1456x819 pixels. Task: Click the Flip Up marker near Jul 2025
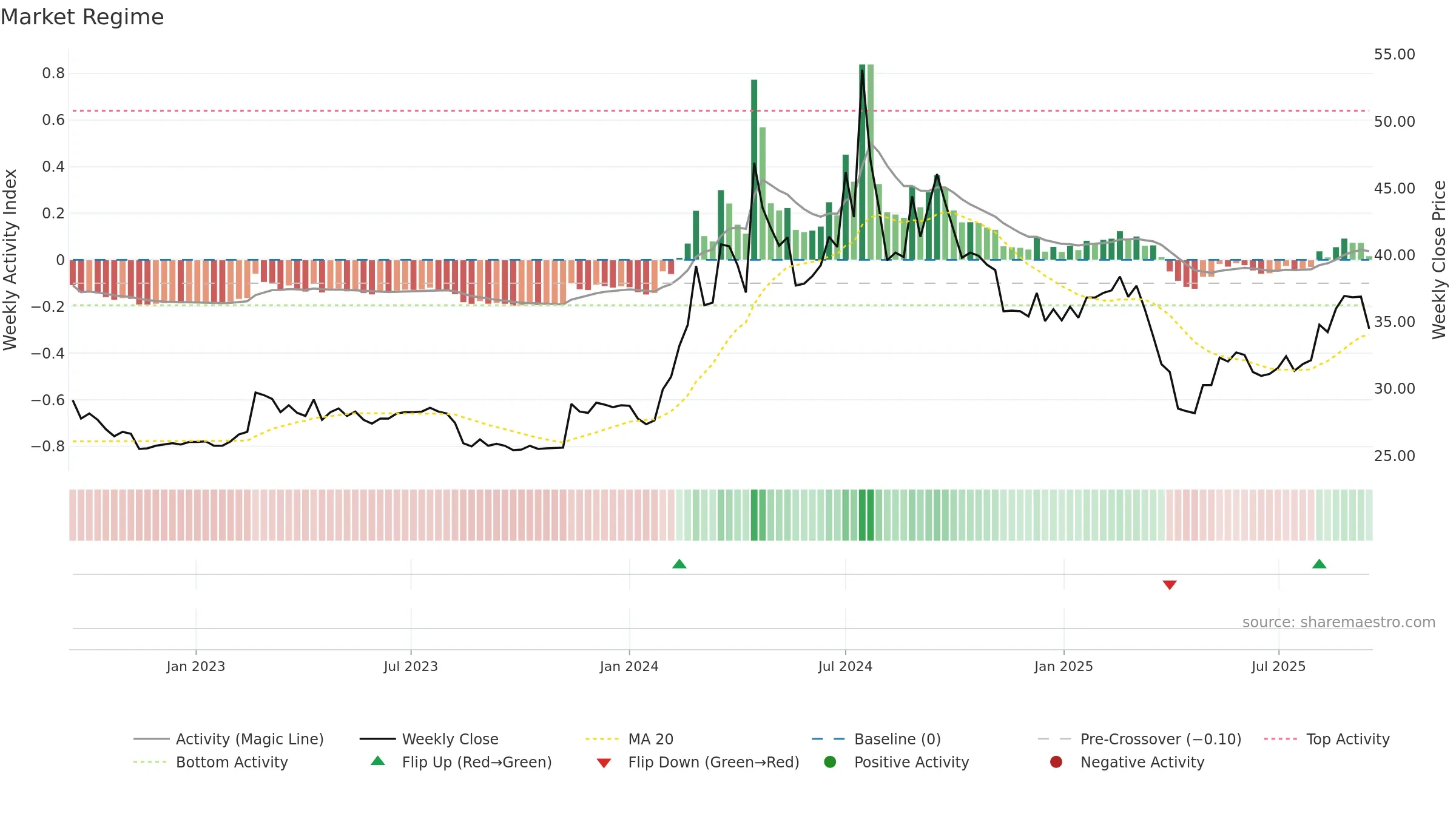coord(1319,564)
